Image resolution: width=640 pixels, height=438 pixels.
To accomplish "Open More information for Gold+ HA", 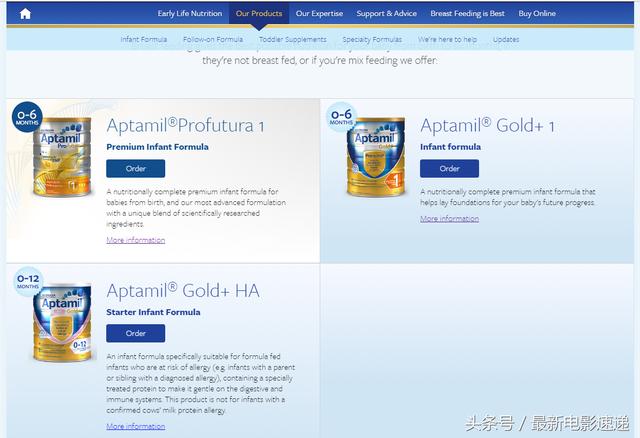I will tap(136, 426).
